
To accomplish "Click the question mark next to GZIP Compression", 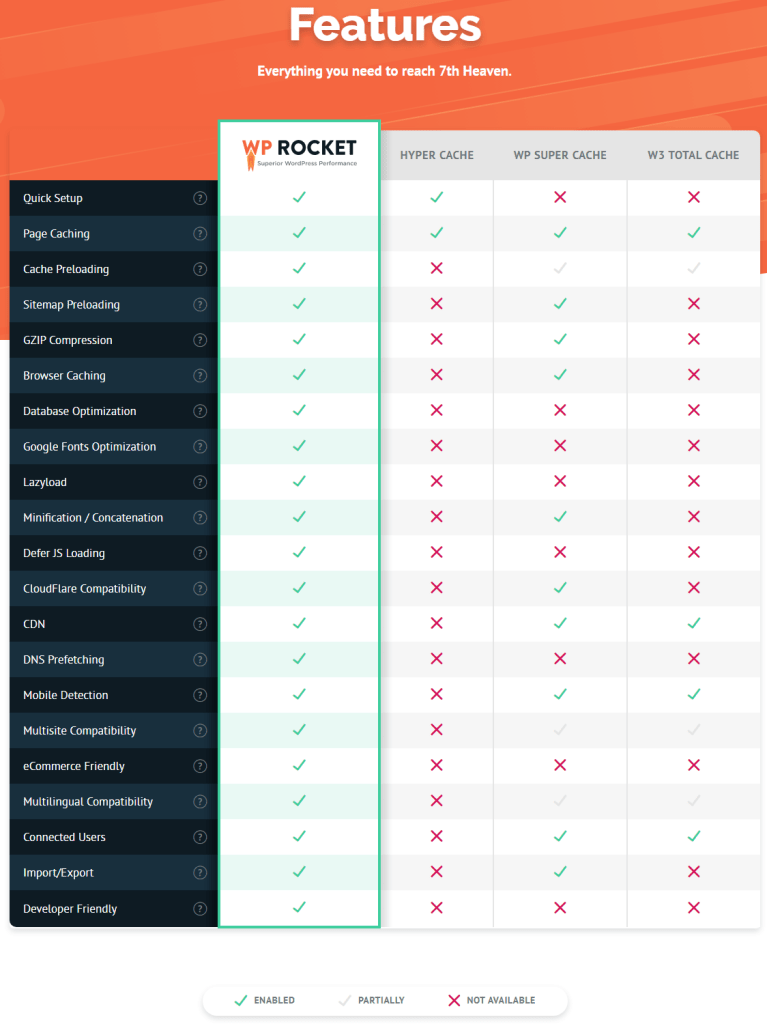I will pos(200,340).
